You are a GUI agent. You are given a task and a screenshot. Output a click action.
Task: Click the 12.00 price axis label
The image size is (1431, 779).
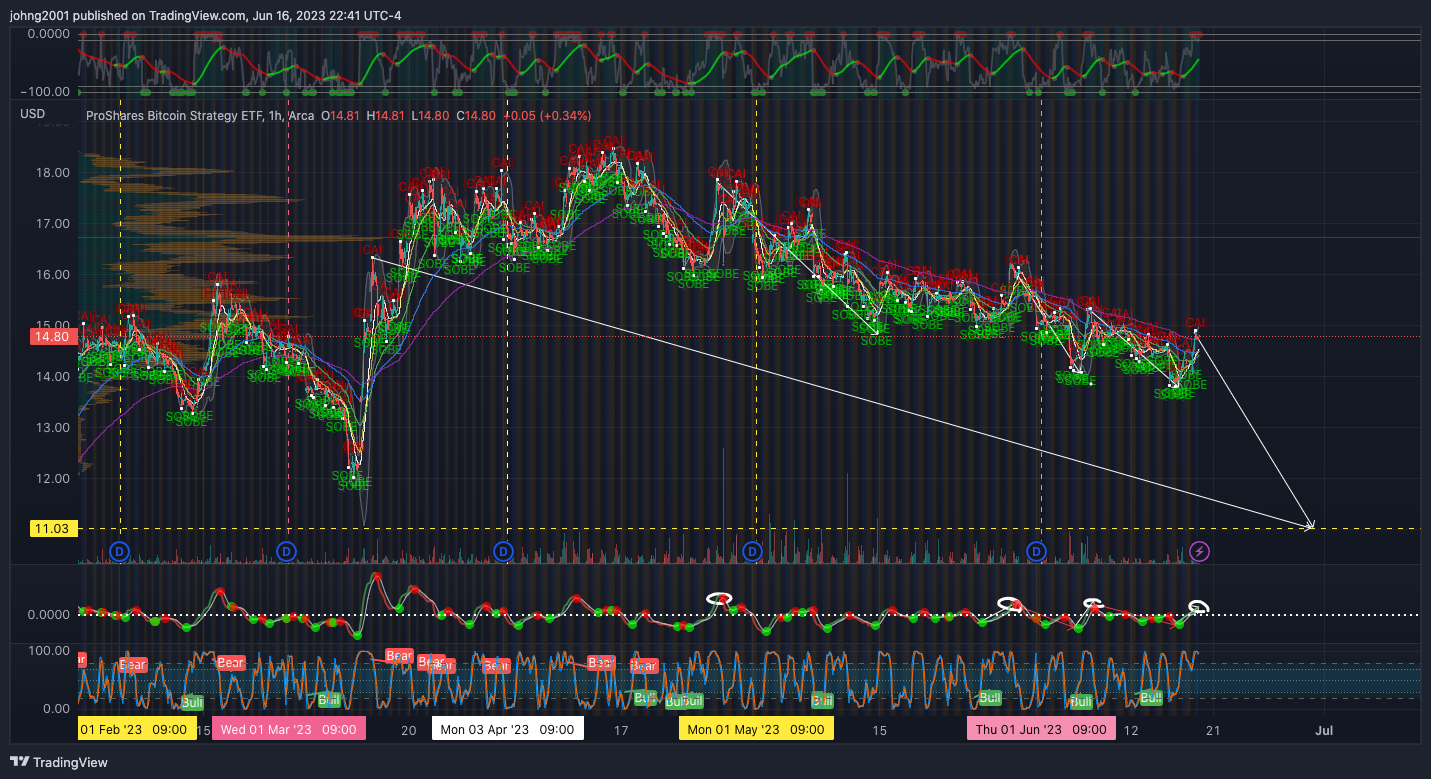(x=53, y=479)
